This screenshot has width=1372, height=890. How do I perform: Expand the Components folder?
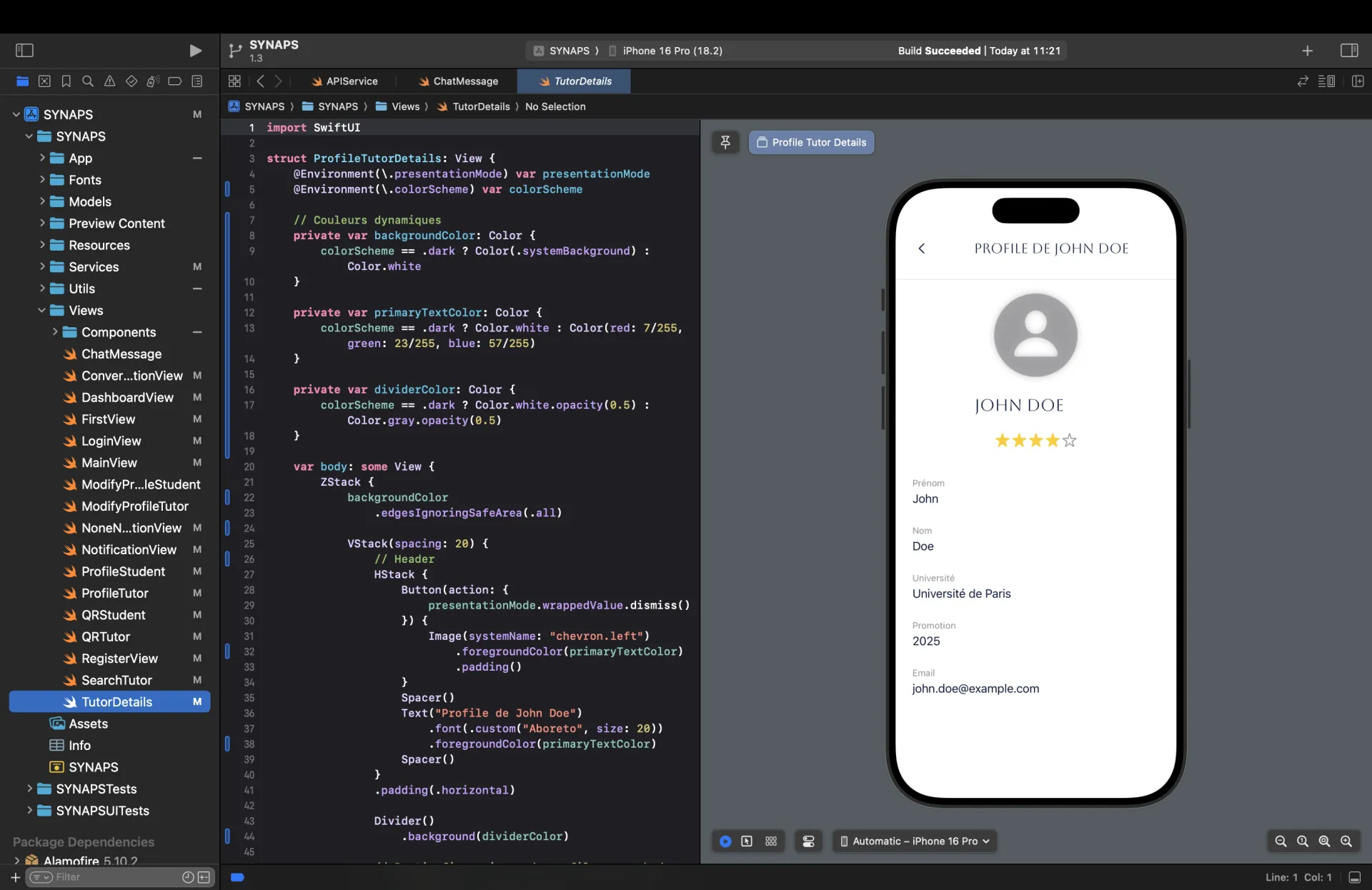point(55,332)
